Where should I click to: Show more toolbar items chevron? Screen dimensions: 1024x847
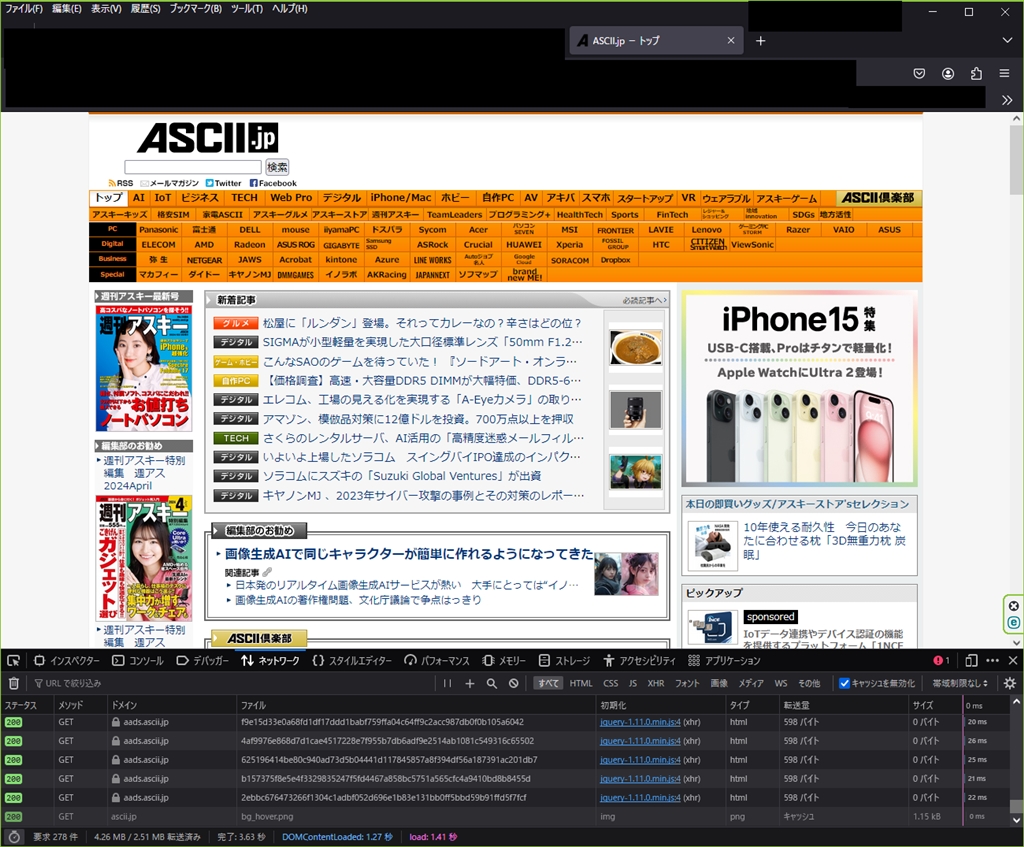(1007, 100)
